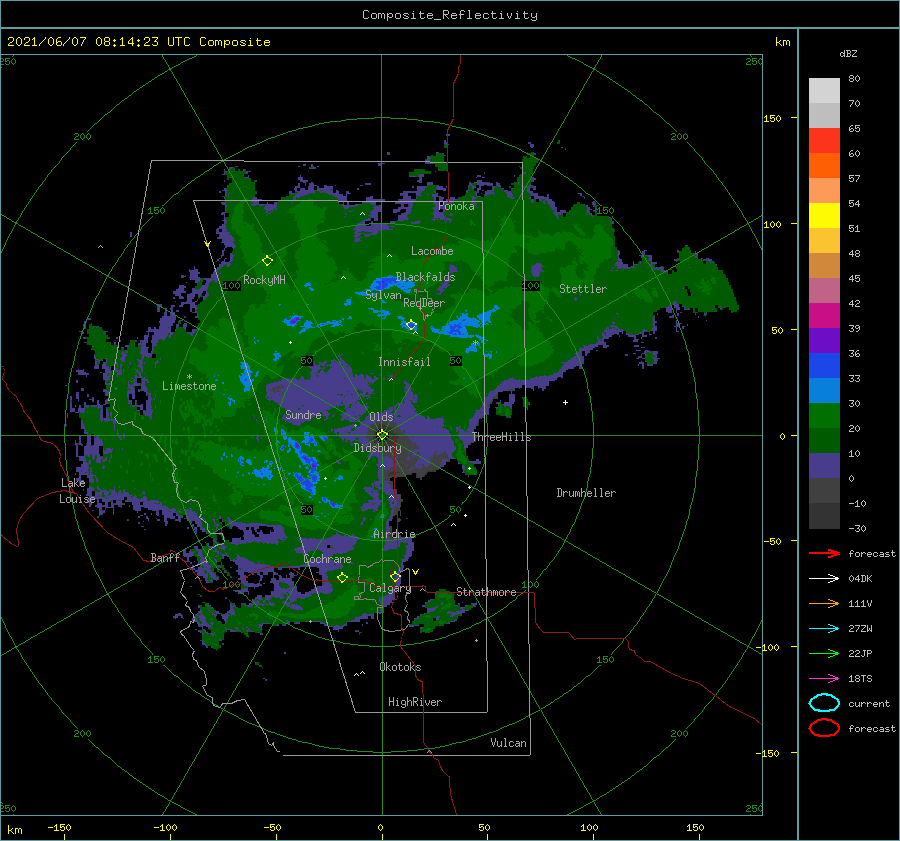The height and width of the screenshot is (841, 900).
Task: Click the yellow diamond marker above Calgary
Action: [x=395, y=576]
